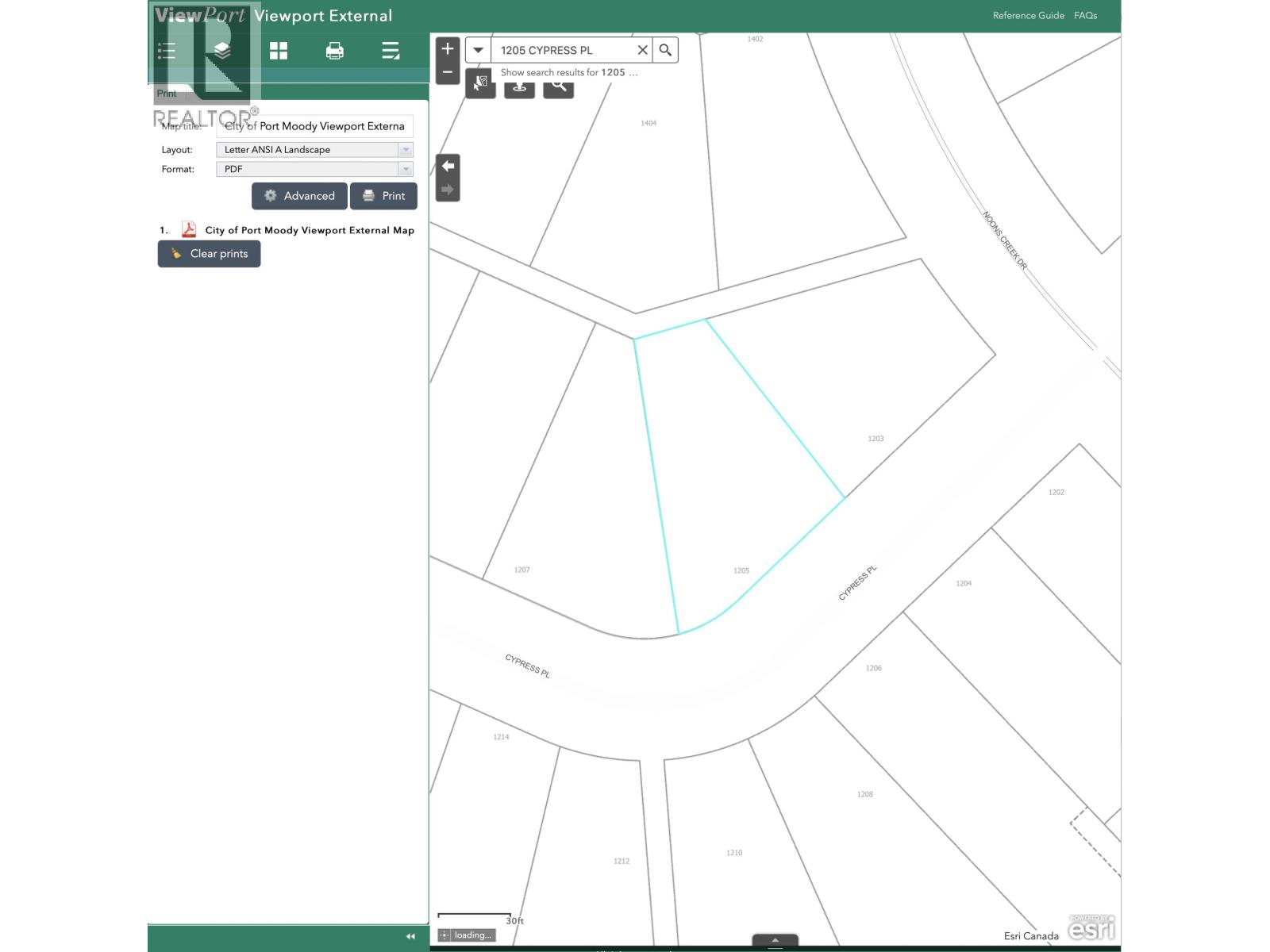Click the Esri Canada attribution text
This screenshot has width=1270, height=952.
(1031, 936)
